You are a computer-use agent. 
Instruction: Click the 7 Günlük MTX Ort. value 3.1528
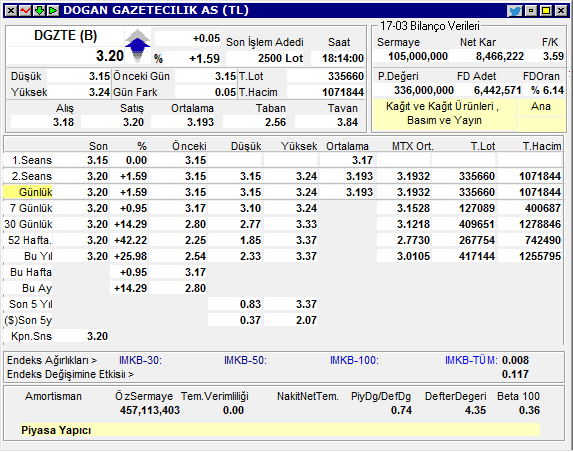413,209
